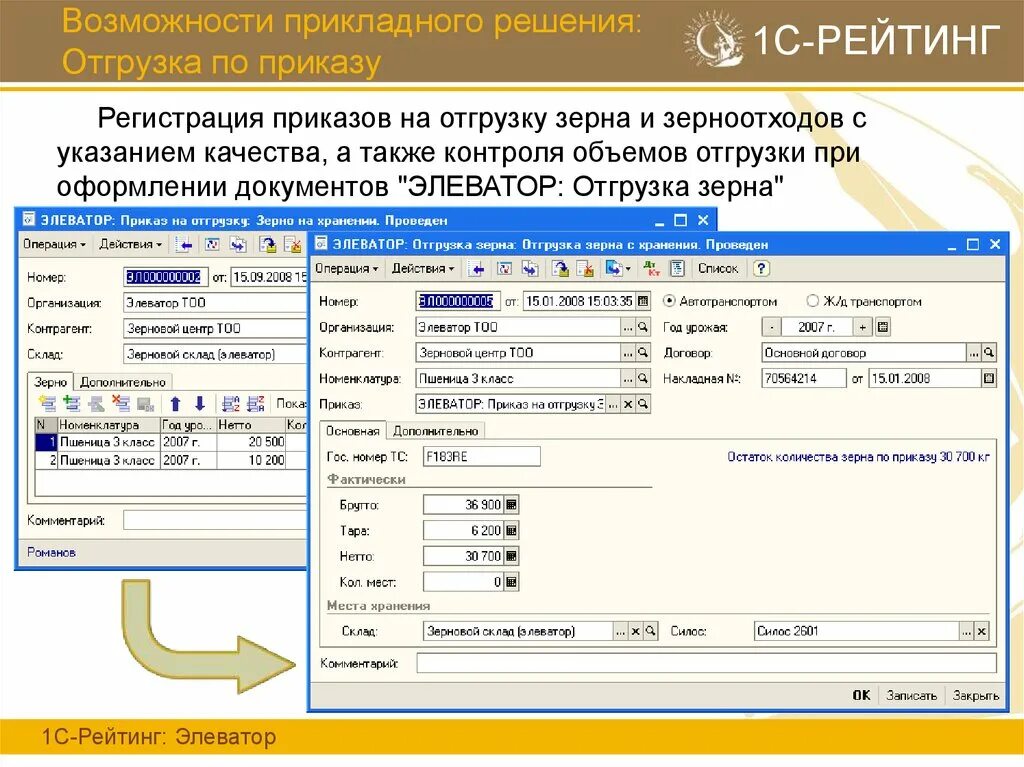Move row up with blue up arrow
The width and height of the screenshot is (1024, 767).
[175, 404]
